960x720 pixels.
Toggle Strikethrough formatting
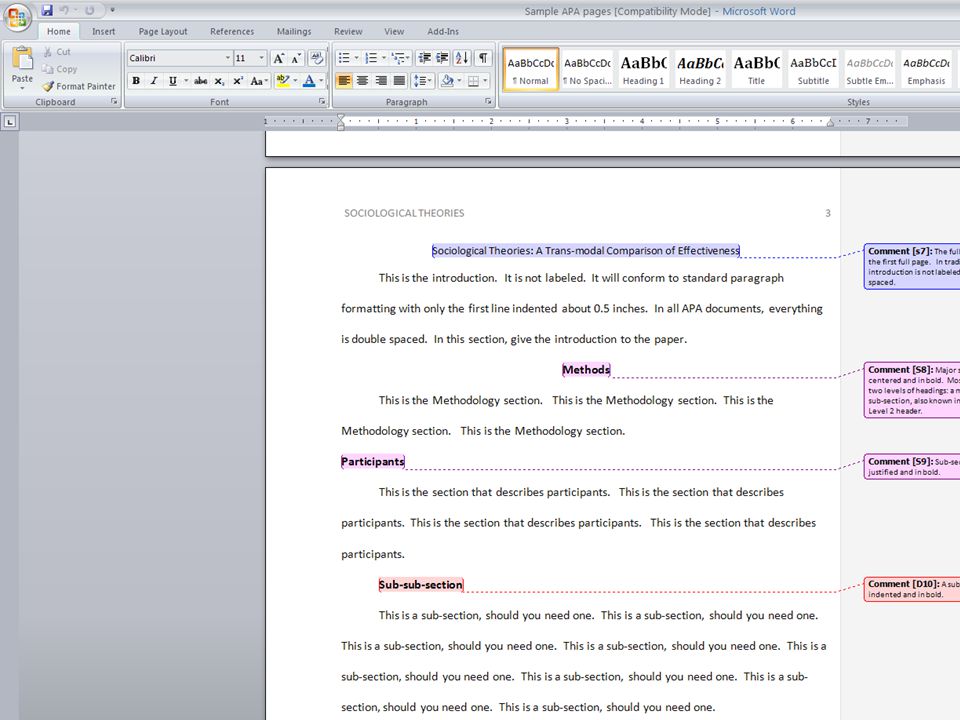point(200,81)
